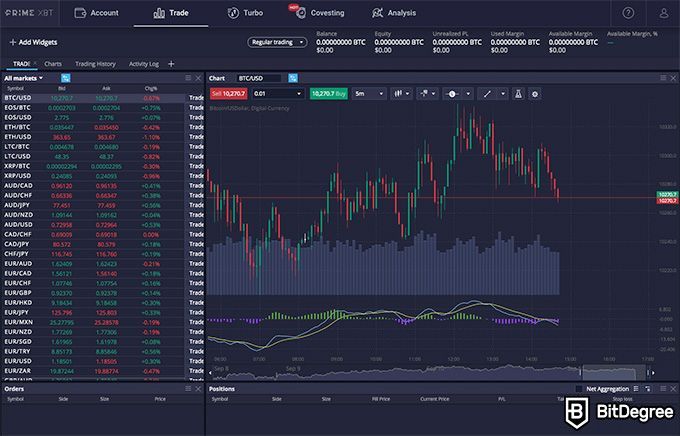
Task: Click Trade button for EUR/USD row
Action: coord(196,361)
